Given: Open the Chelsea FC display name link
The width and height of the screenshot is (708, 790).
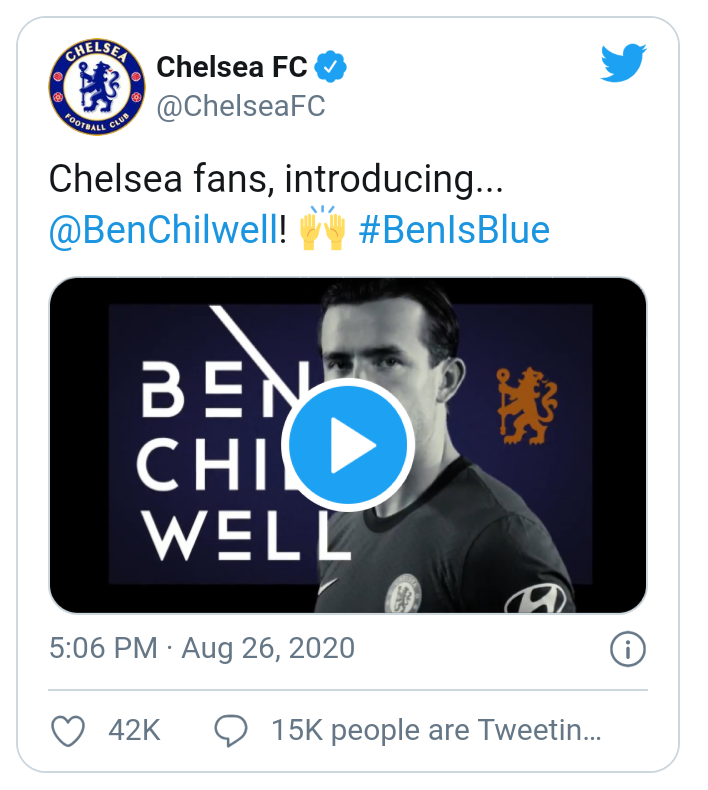Looking at the screenshot, I should point(231,67).
